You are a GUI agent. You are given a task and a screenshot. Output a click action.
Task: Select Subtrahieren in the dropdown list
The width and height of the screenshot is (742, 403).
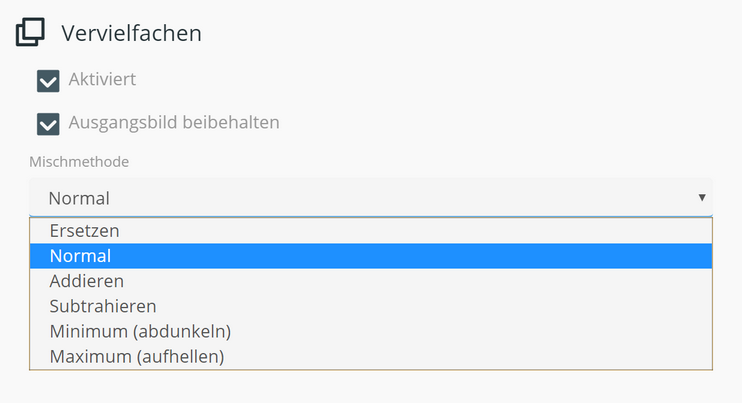[x=103, y=306]
